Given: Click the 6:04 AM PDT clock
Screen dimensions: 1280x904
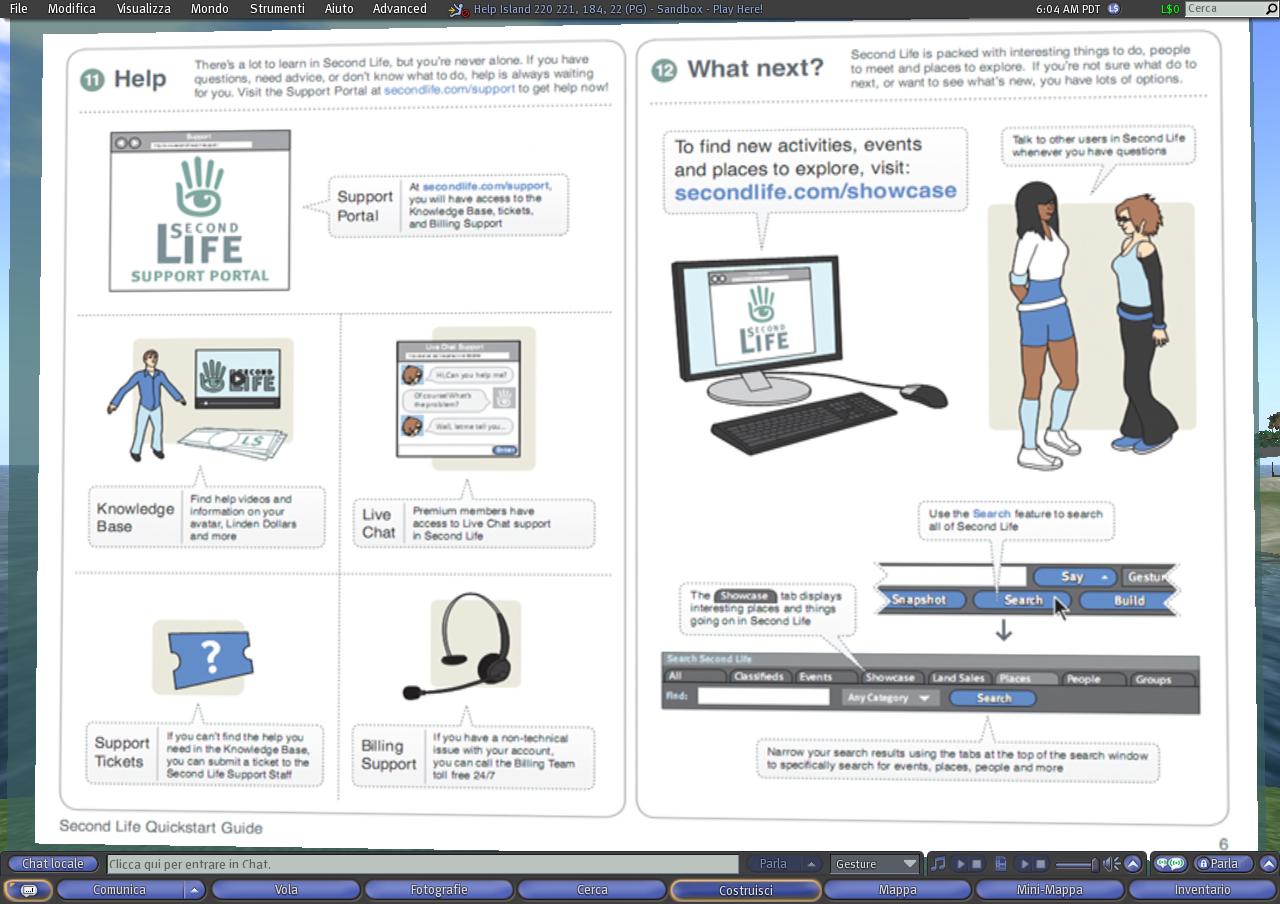Looking at the screenshot, I should tap(1068, 9).
